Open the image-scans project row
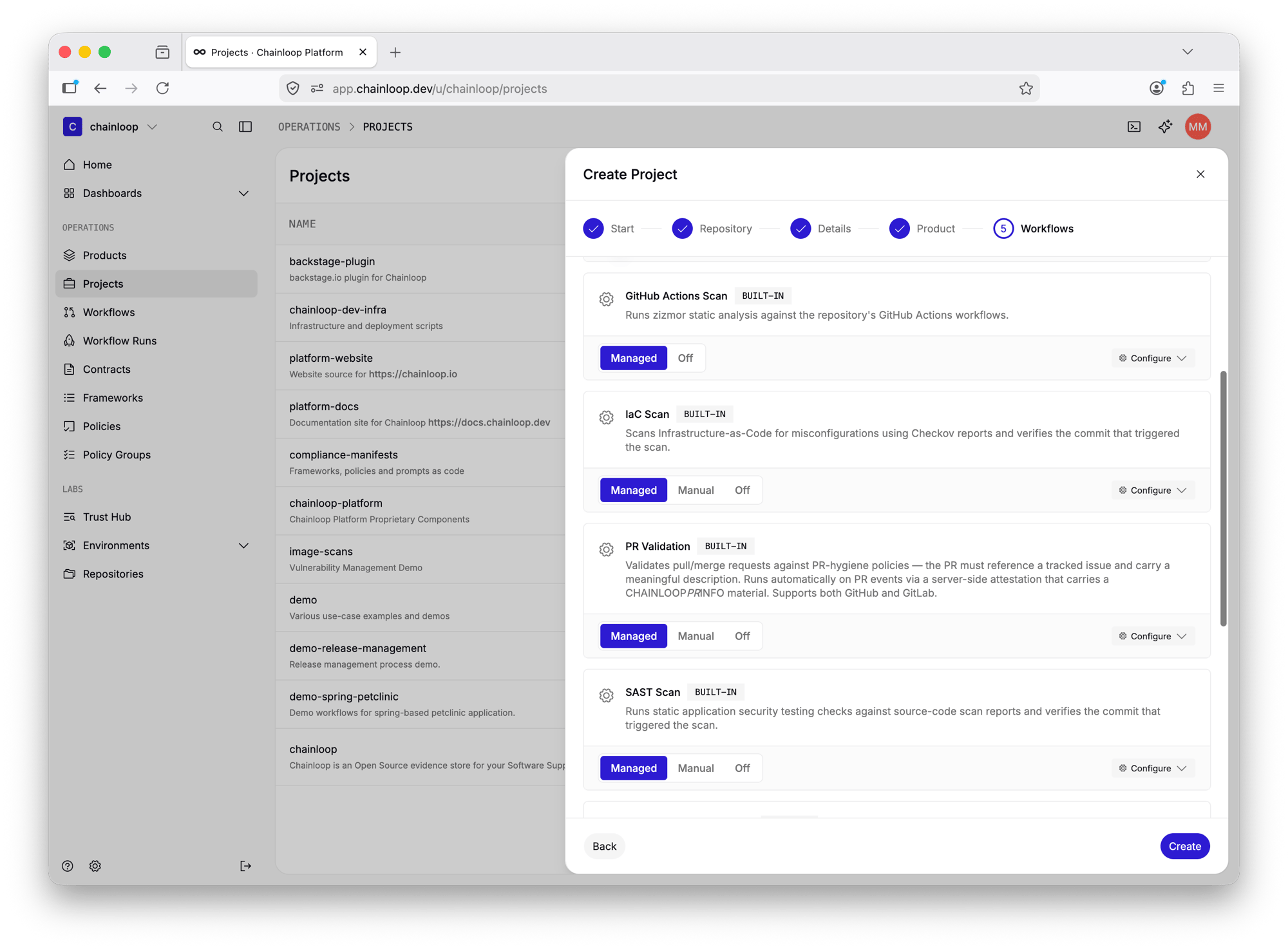The height and width of the screenshot is (949, 1288). (x=421, y=559)
